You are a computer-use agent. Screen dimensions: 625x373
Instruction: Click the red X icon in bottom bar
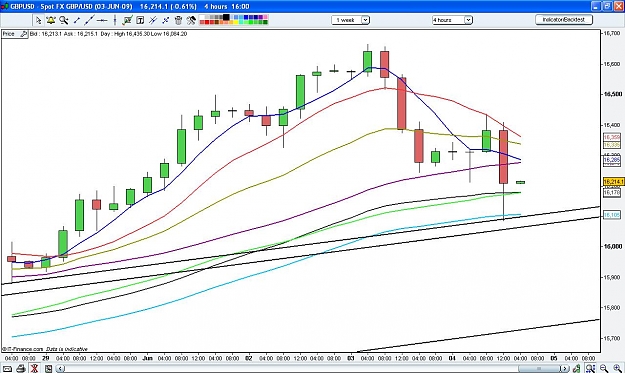pos(34,369)
